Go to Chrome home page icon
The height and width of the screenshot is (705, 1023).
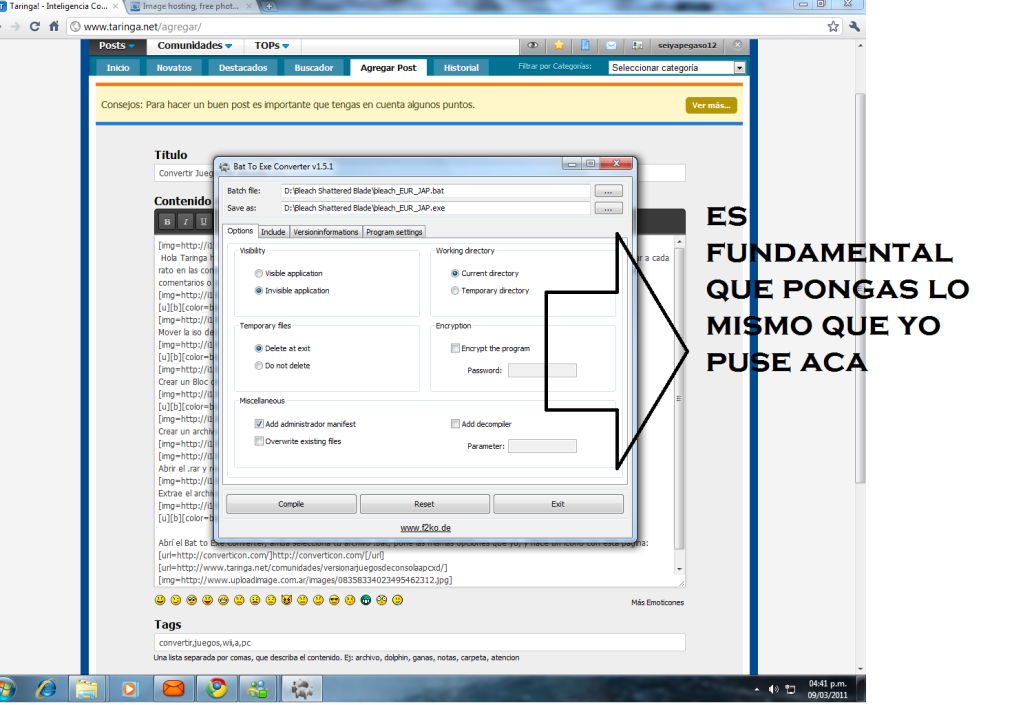click(x=54, y=27)
